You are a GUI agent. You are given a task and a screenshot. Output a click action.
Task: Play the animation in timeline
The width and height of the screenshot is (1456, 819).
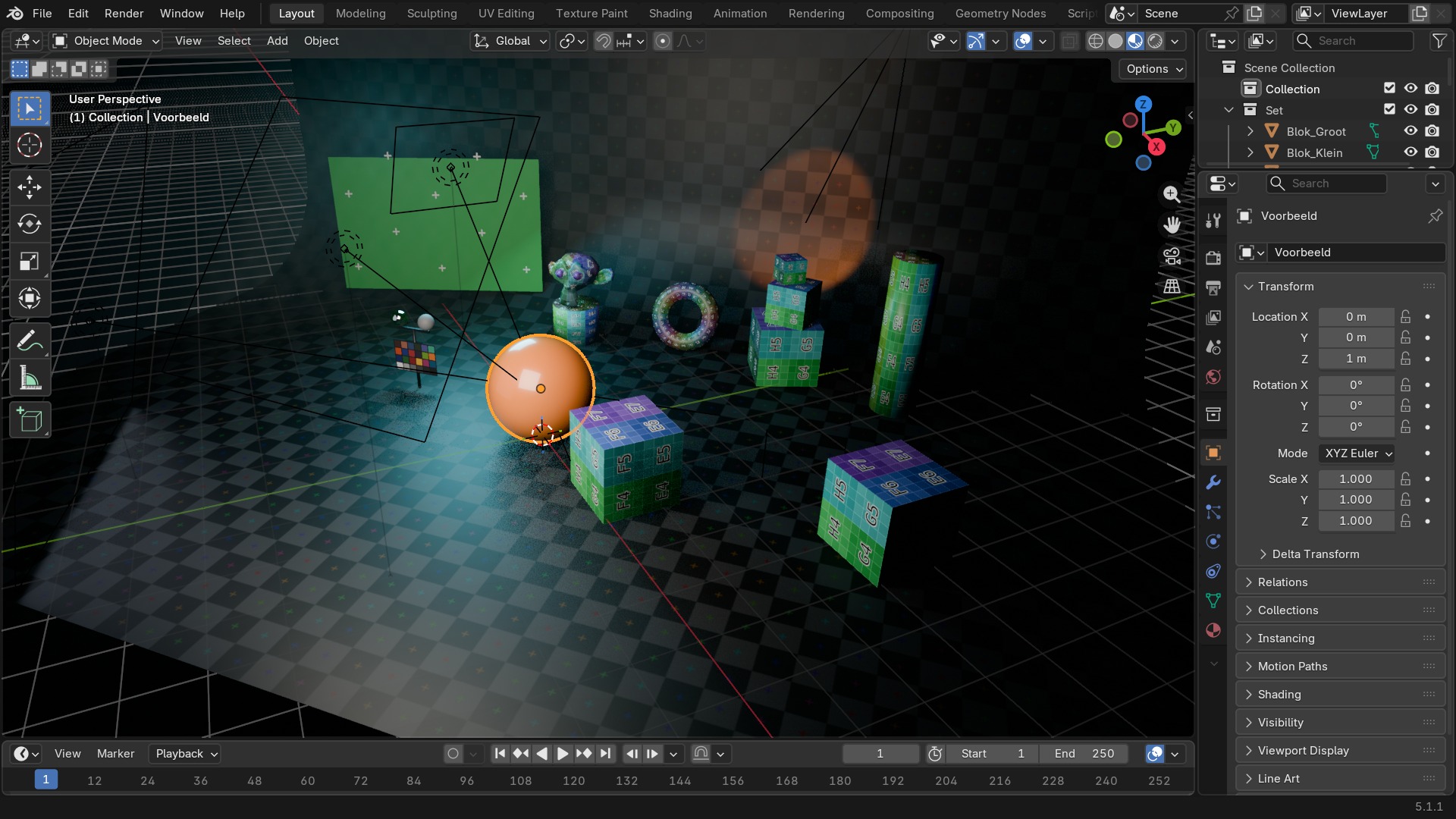(563, 754)
